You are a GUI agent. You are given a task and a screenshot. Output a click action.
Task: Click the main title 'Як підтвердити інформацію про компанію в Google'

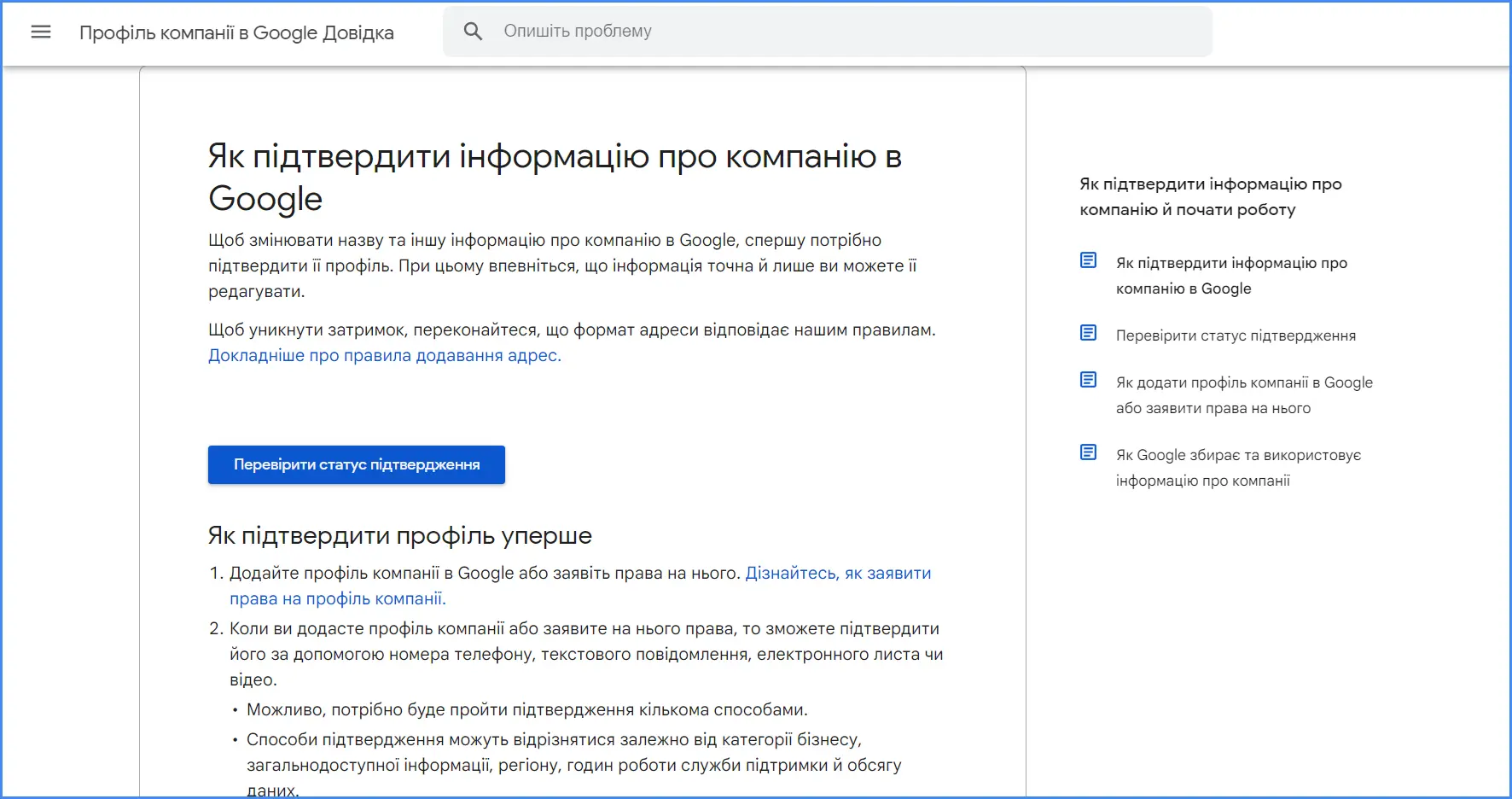tap(555, 178)
